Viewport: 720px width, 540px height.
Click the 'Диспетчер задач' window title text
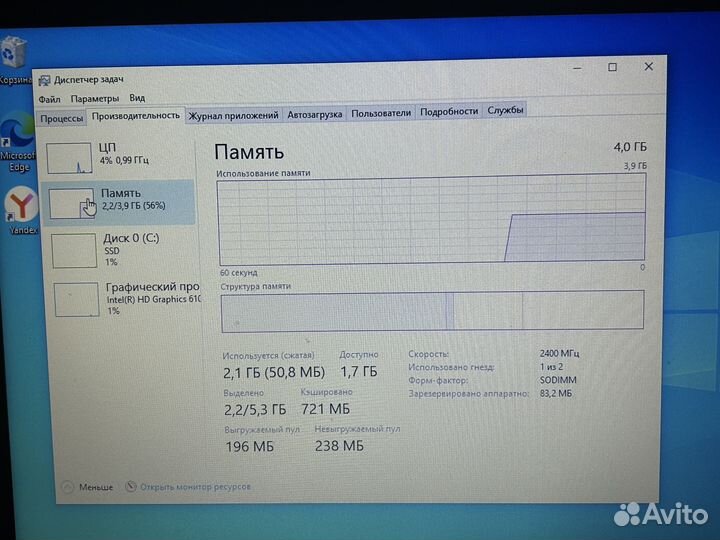89,80
